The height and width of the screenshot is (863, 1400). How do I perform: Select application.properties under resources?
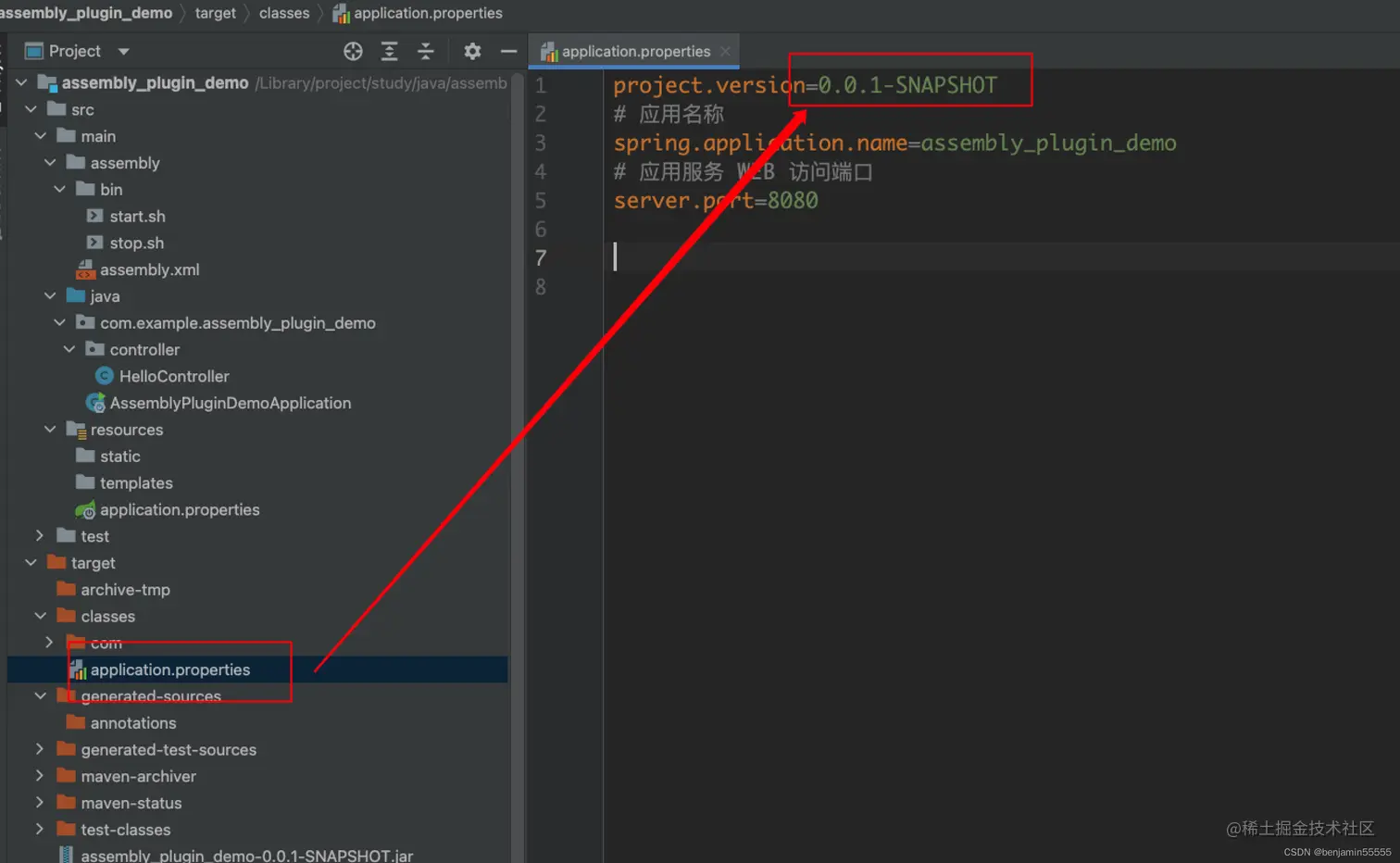click(x=180, y=509)
